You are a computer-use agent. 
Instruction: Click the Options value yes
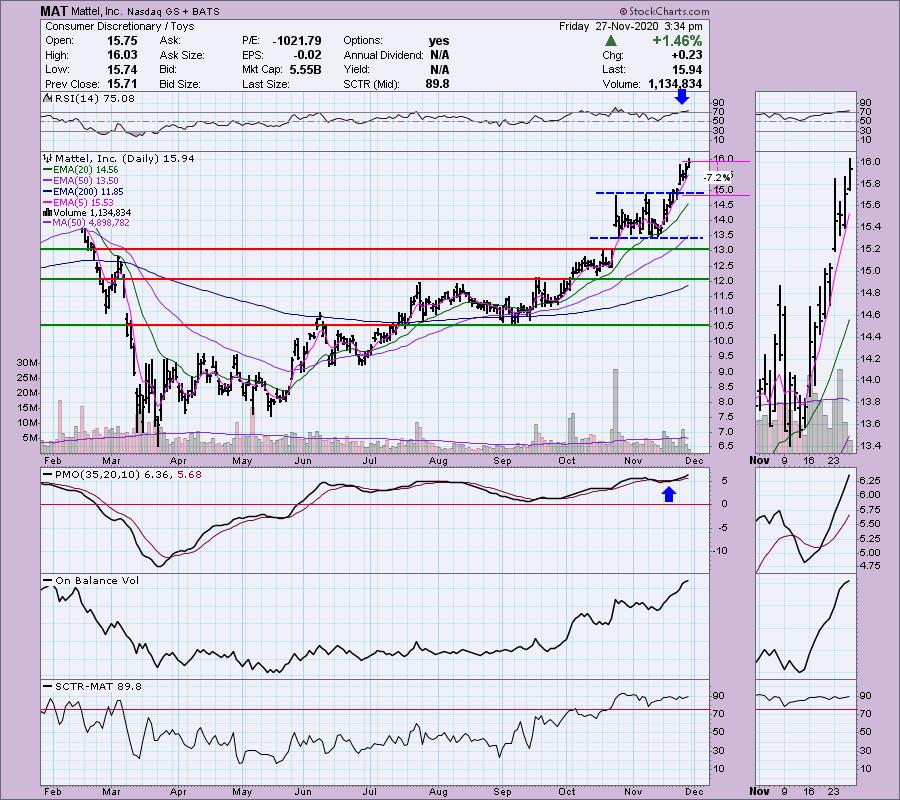pyautogui.click(x=439, y=41)
